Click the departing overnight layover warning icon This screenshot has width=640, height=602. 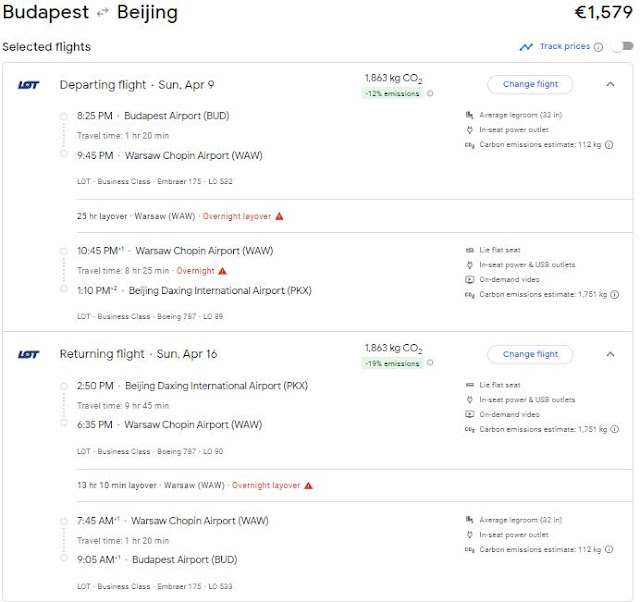click(x=280, y=216)
